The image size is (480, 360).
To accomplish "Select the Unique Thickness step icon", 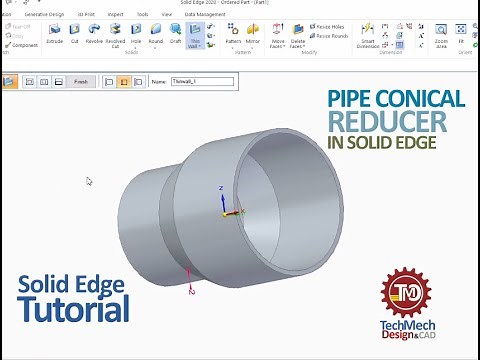I will coord(59,82).
